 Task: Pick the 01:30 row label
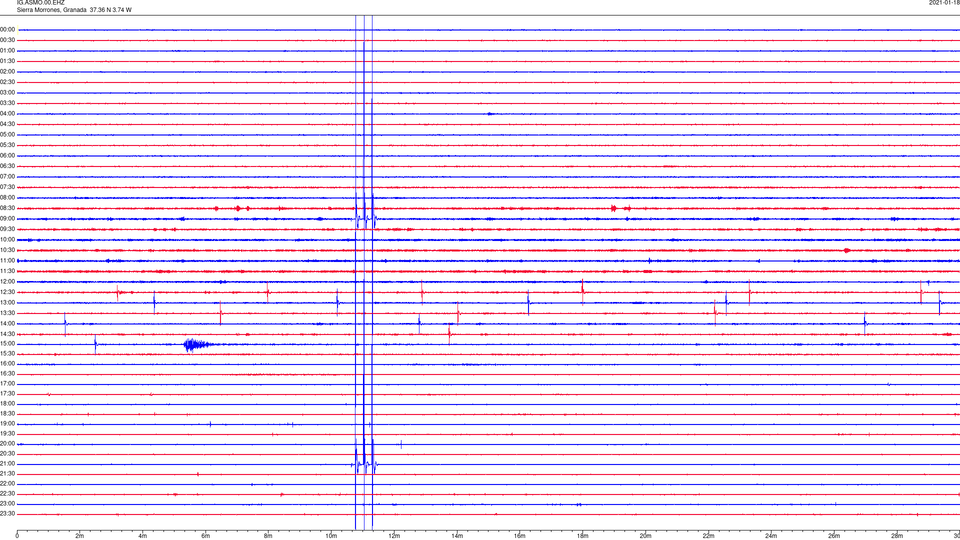pyautogui.click(x=8, y=61)
